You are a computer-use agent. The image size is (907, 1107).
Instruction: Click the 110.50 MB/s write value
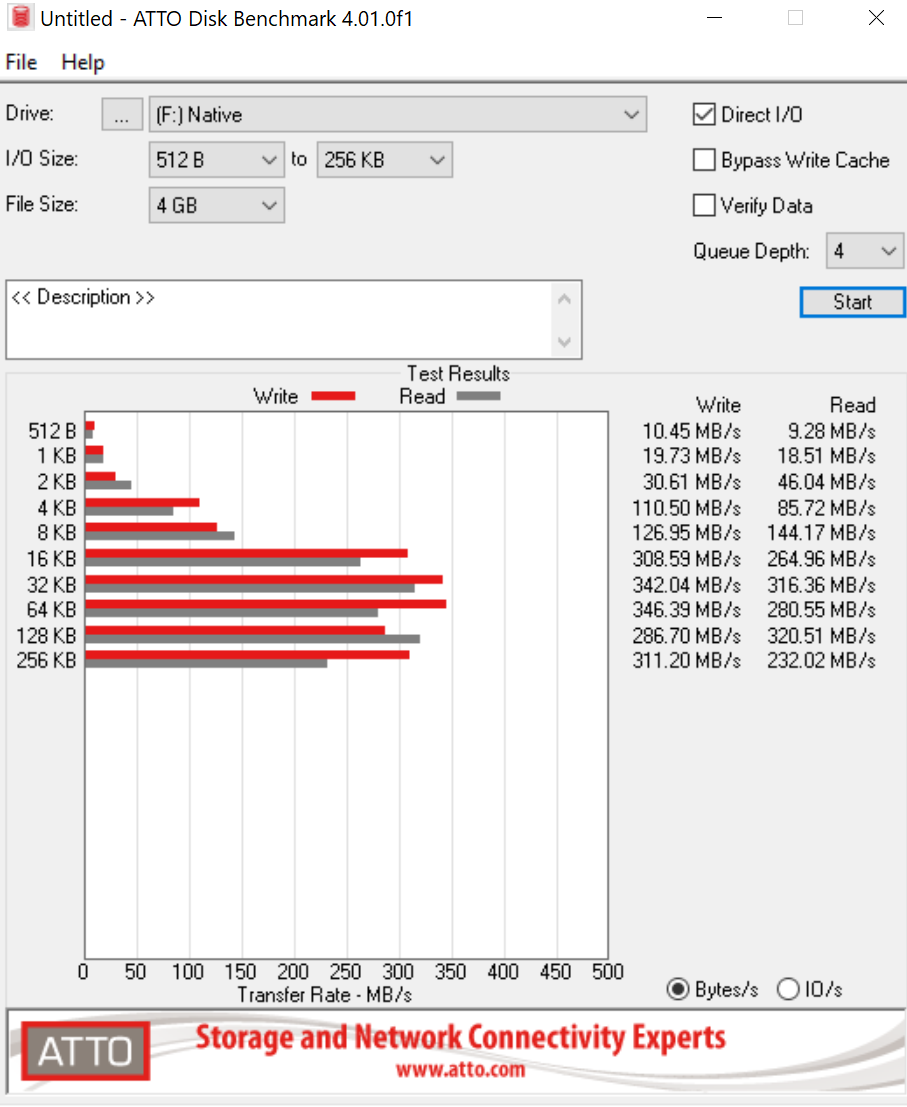pyautogui.click(x=686, y=508)
